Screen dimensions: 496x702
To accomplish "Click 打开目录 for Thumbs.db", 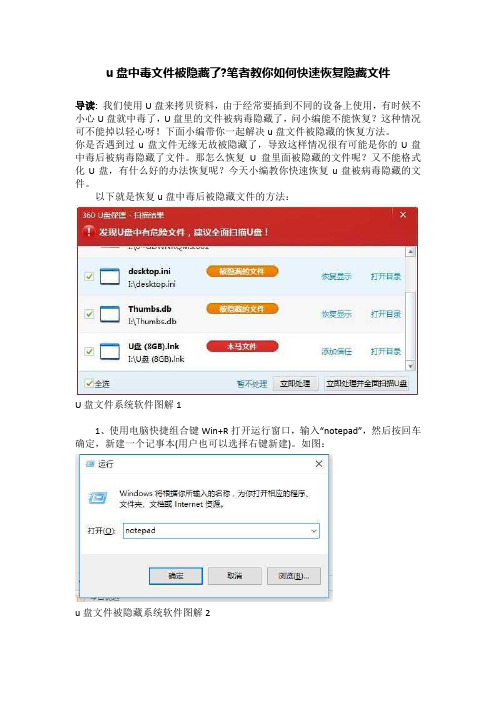I will tap(385, 314).
